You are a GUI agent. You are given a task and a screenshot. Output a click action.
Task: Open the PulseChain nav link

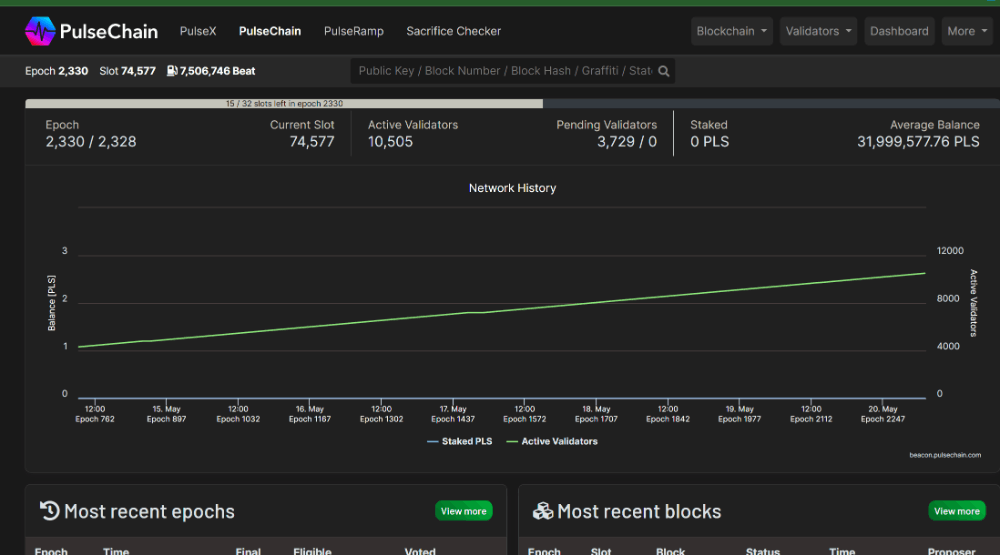click(270, 31)
